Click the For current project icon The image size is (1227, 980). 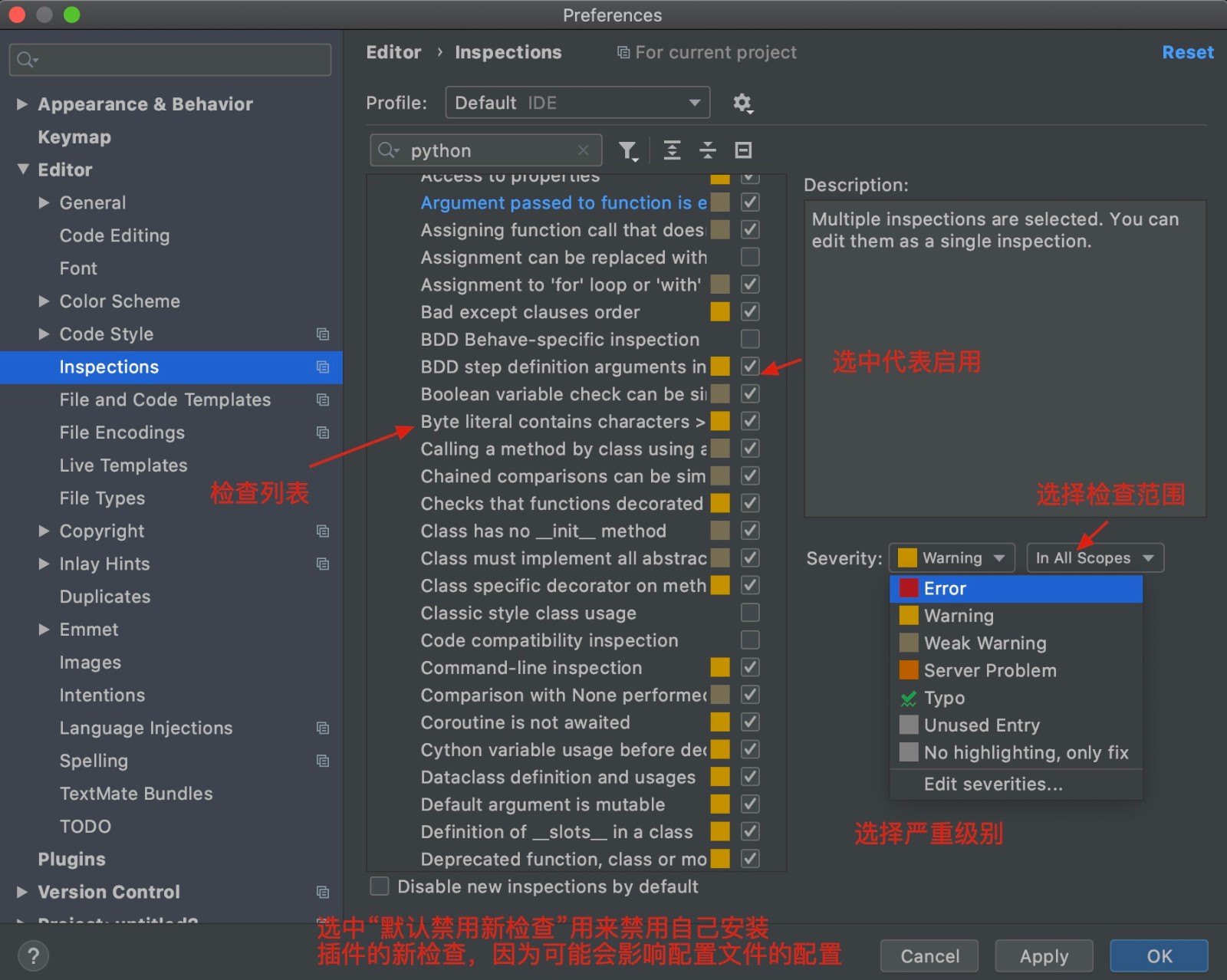tap(623, 52)
